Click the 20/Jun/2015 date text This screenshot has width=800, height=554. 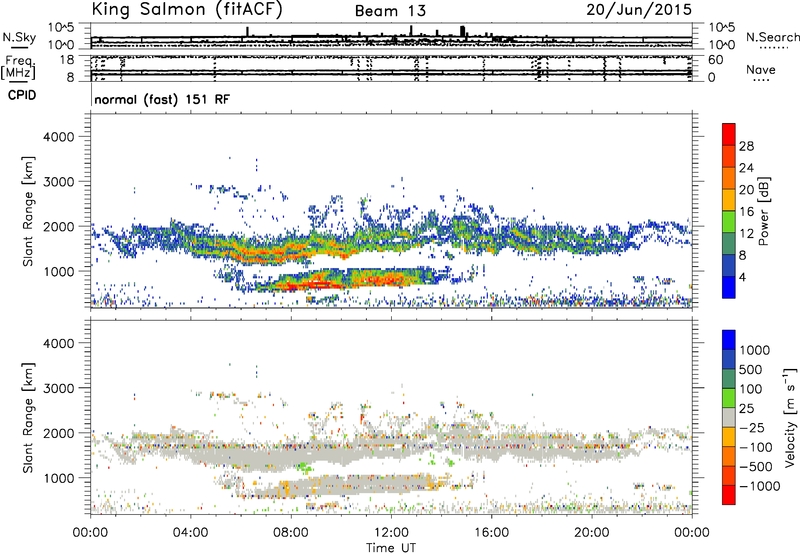click(639, 10)
